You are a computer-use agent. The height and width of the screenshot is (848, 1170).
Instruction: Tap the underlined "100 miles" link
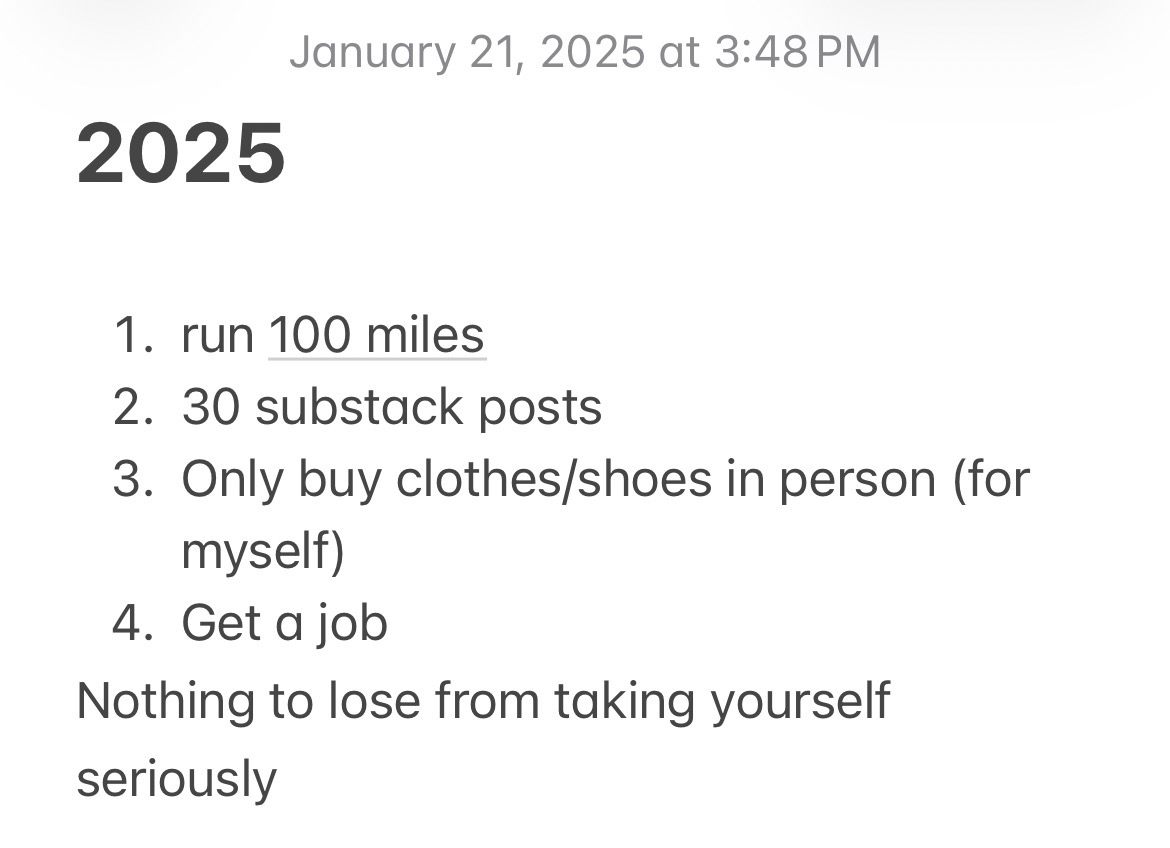coord(377,335)
